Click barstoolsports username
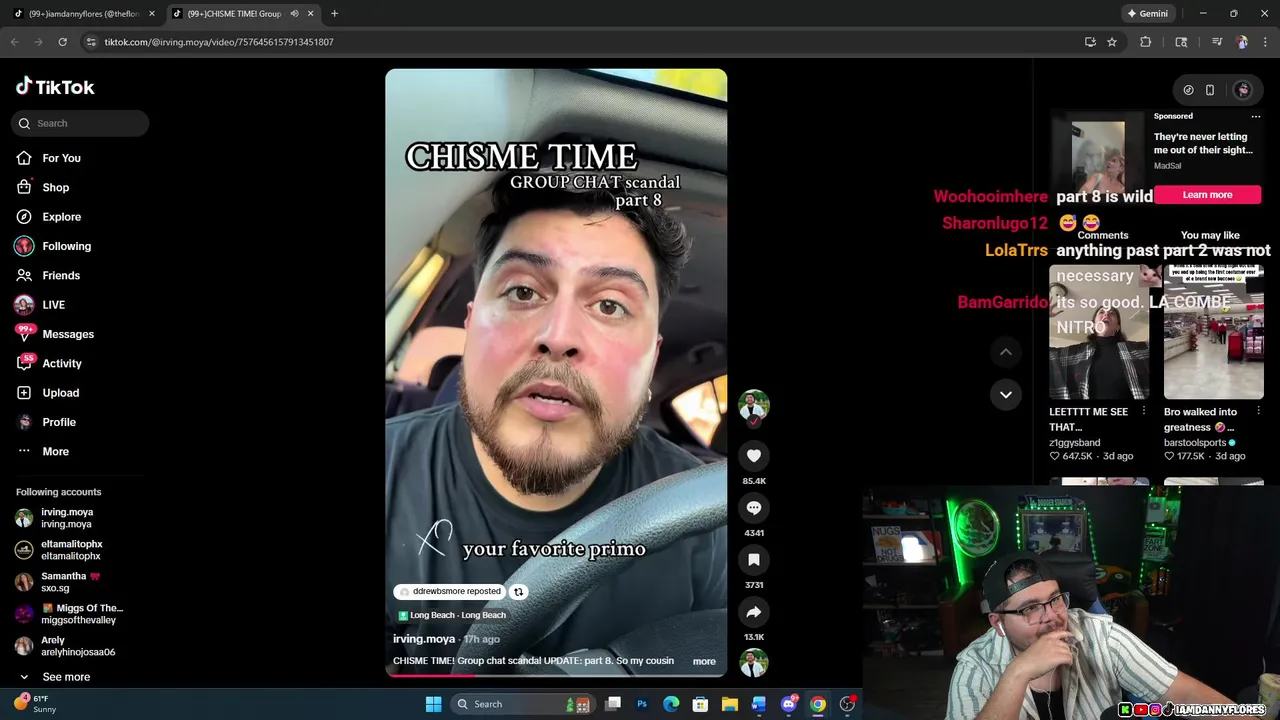The height and width of the screenshot is (720, 1280). click(x=1195, y=442)
